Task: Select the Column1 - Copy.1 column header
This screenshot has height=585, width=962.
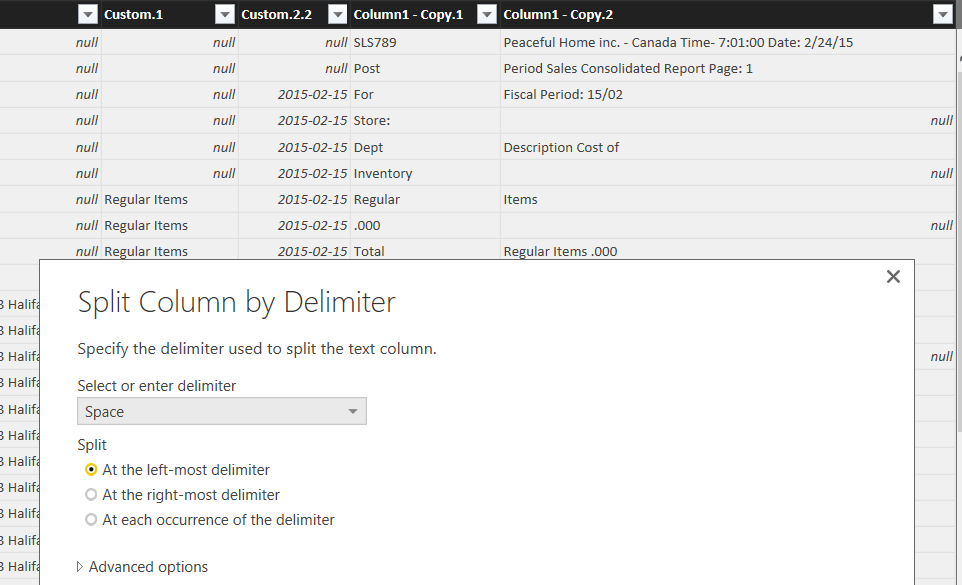Action: click(408, 14)
